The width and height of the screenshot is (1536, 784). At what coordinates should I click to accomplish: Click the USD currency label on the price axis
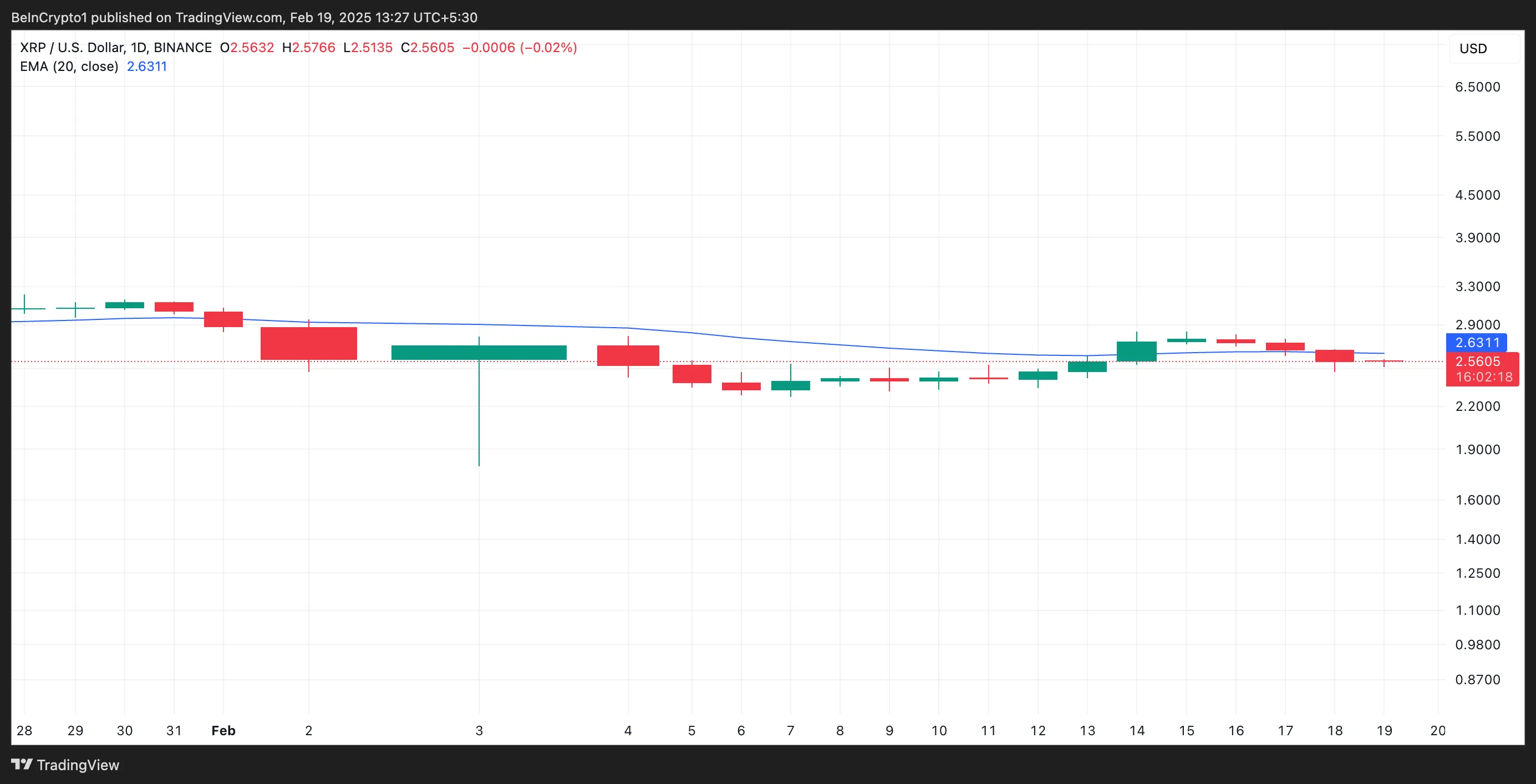coord(1475,48)
